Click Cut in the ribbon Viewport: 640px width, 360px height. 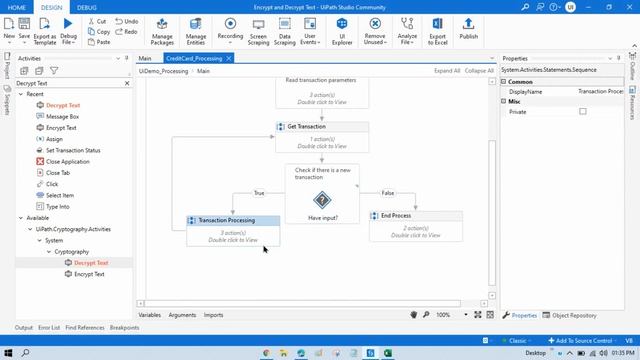97,21
